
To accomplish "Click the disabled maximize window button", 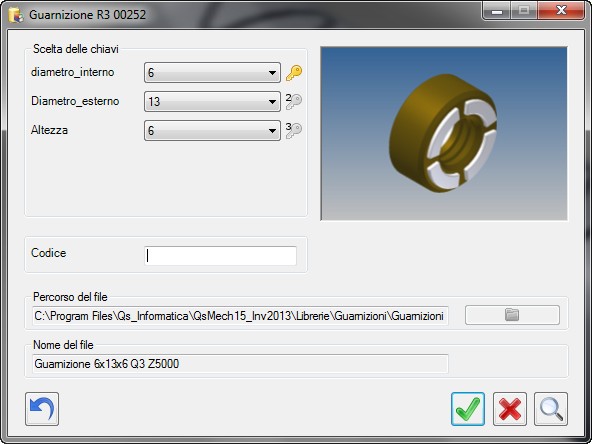I will click(524, 11).
